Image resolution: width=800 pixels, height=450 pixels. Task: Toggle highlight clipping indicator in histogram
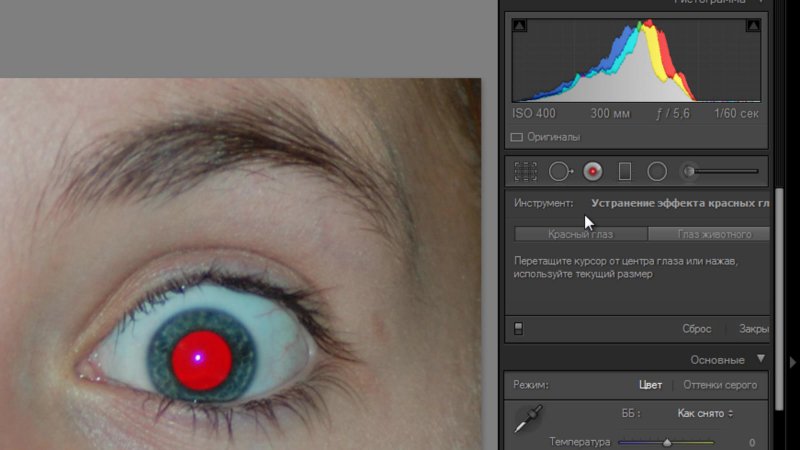[752, 26]
